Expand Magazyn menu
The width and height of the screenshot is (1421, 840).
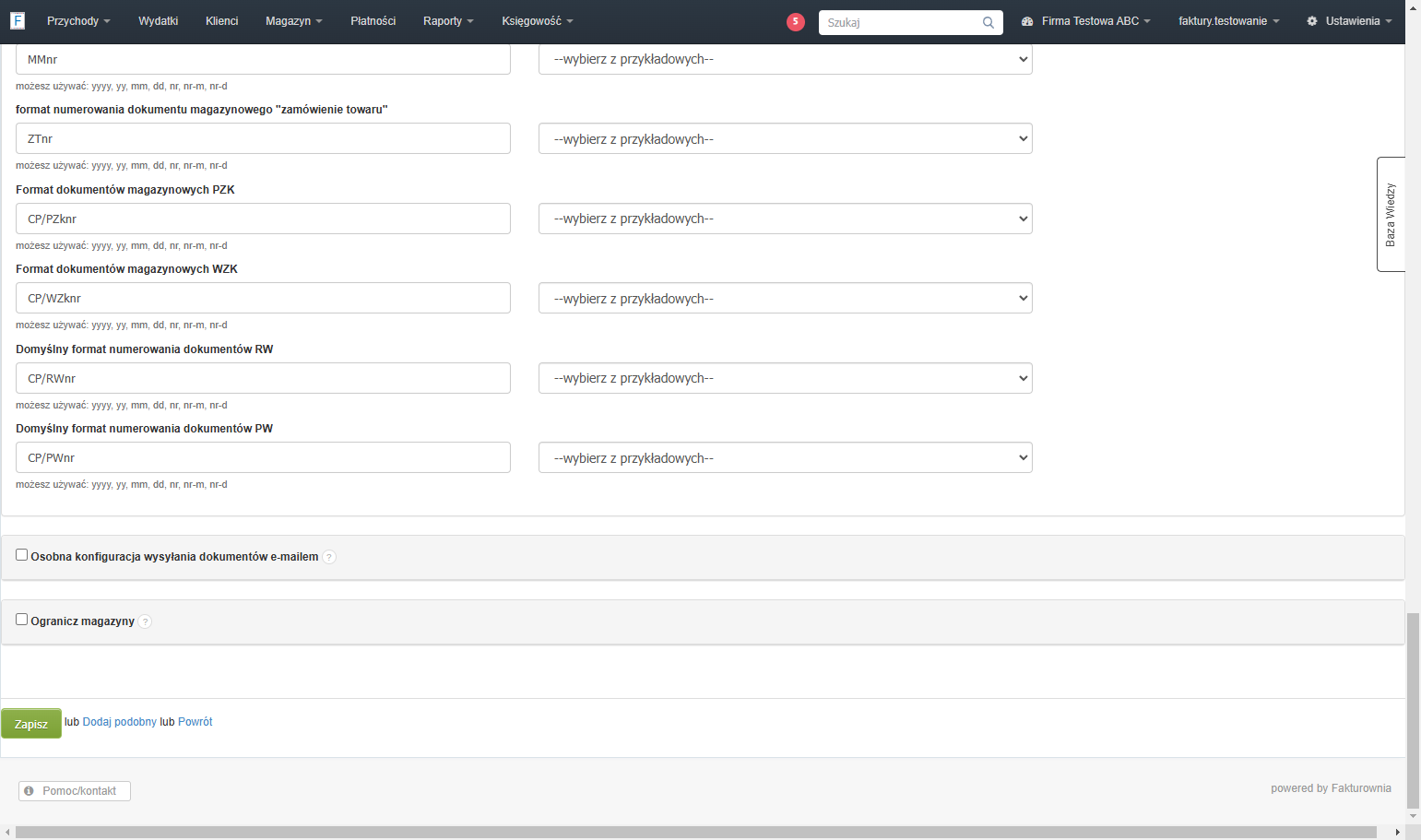point(294,21)
